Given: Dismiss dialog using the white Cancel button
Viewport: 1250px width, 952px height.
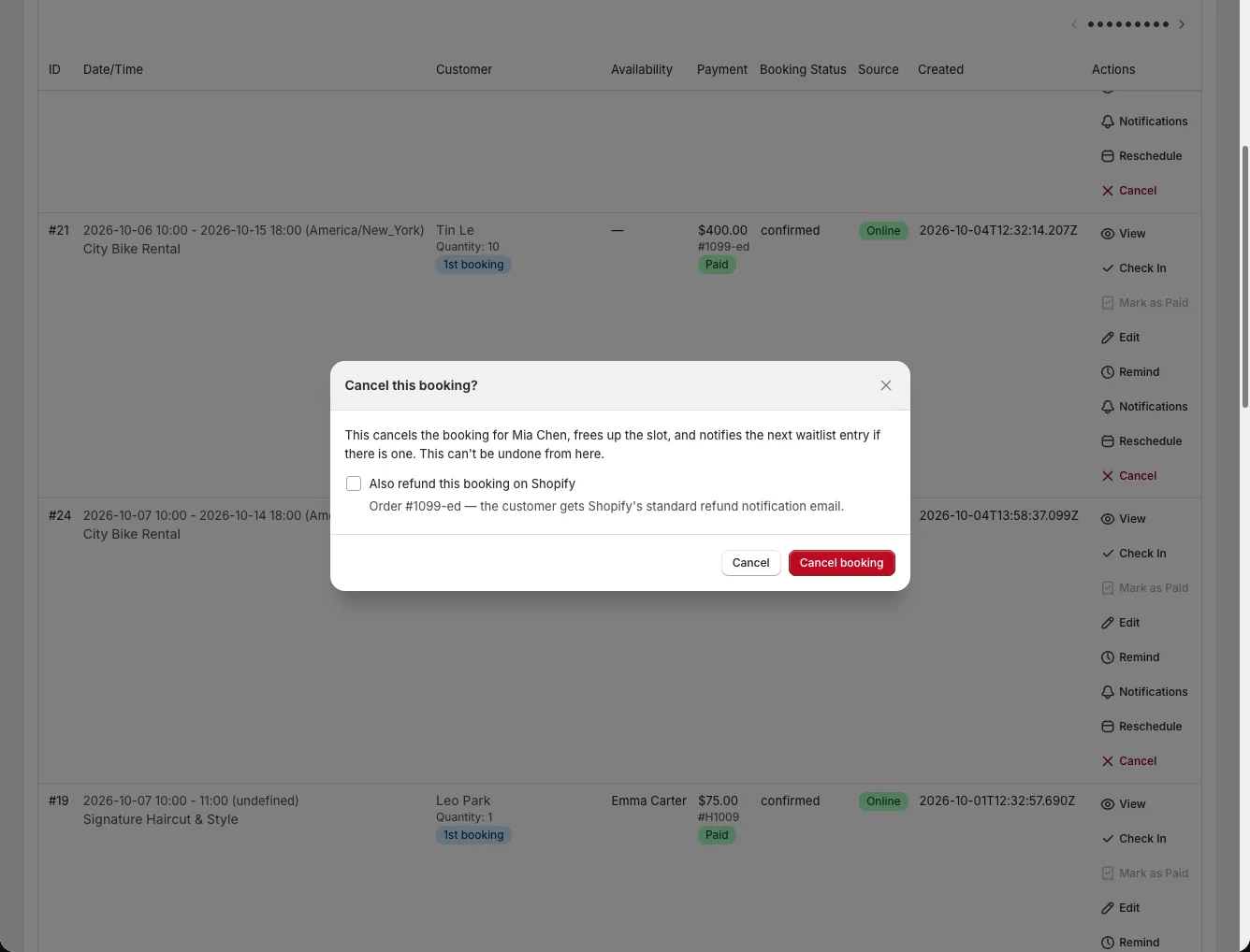Looking at the screenshot, I should click(x=750, y=563).
